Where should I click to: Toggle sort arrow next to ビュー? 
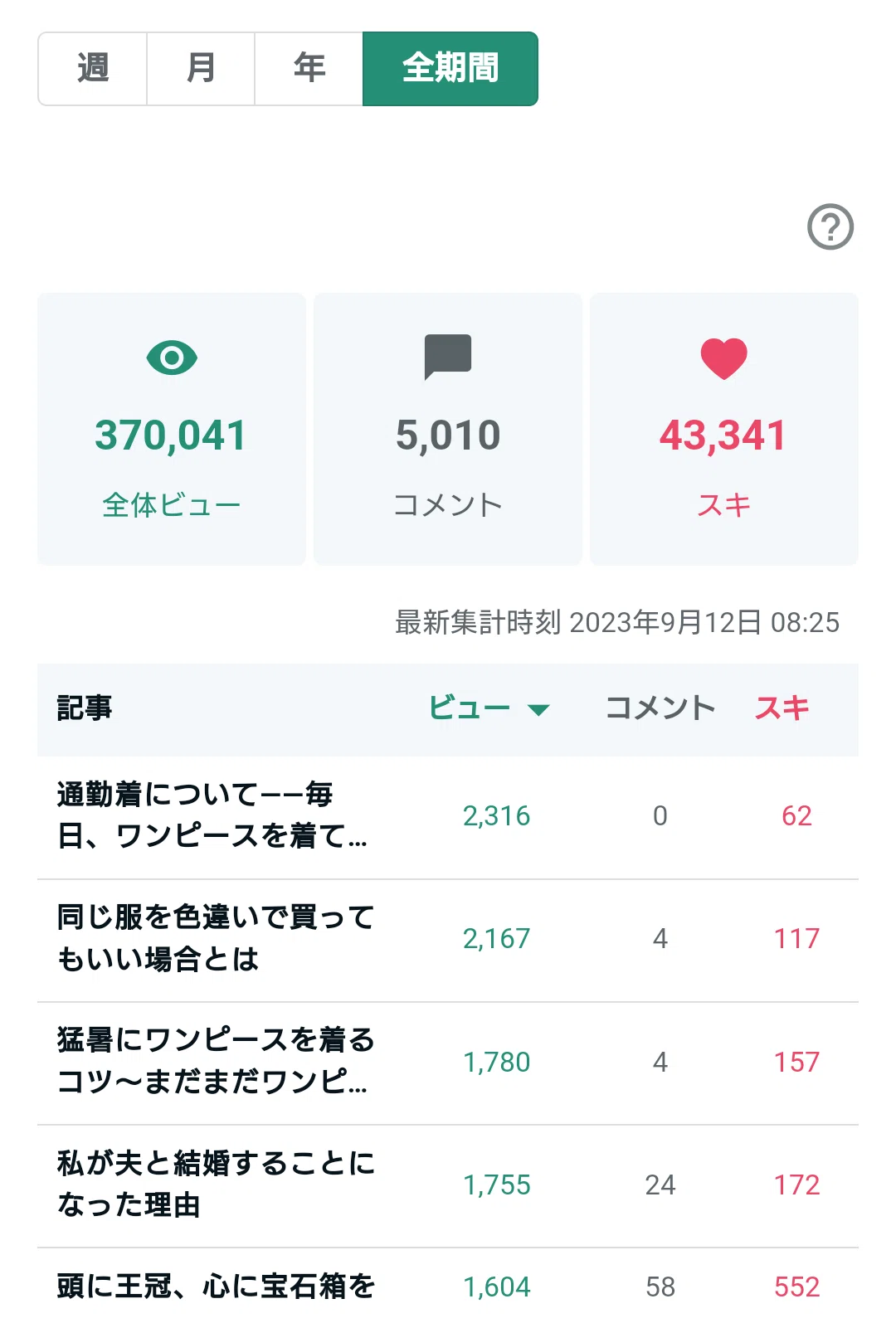[x=539, y=709]
